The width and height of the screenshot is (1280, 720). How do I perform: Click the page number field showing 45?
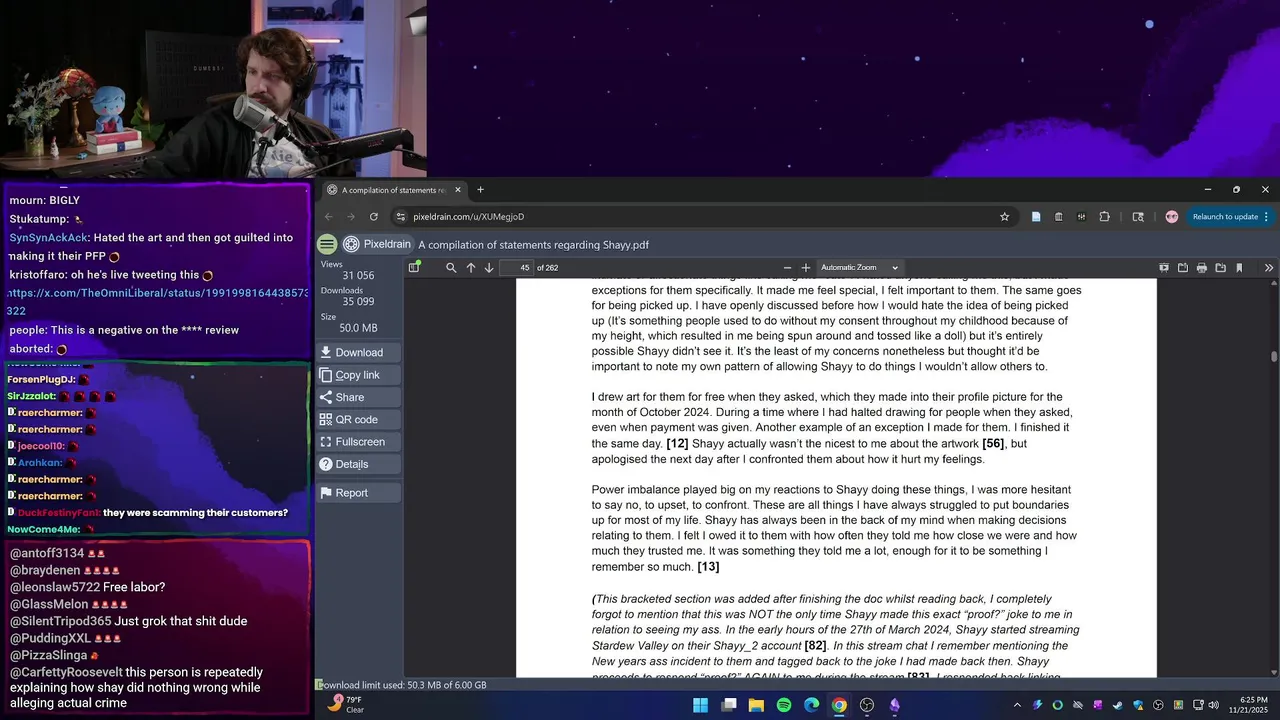tap(516, 267)
